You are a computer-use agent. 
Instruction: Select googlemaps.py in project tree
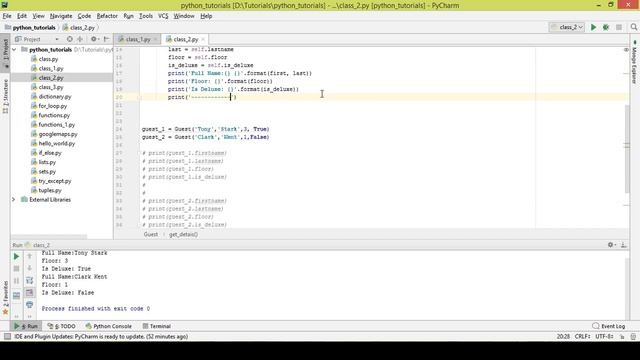(x=58, y=134)
